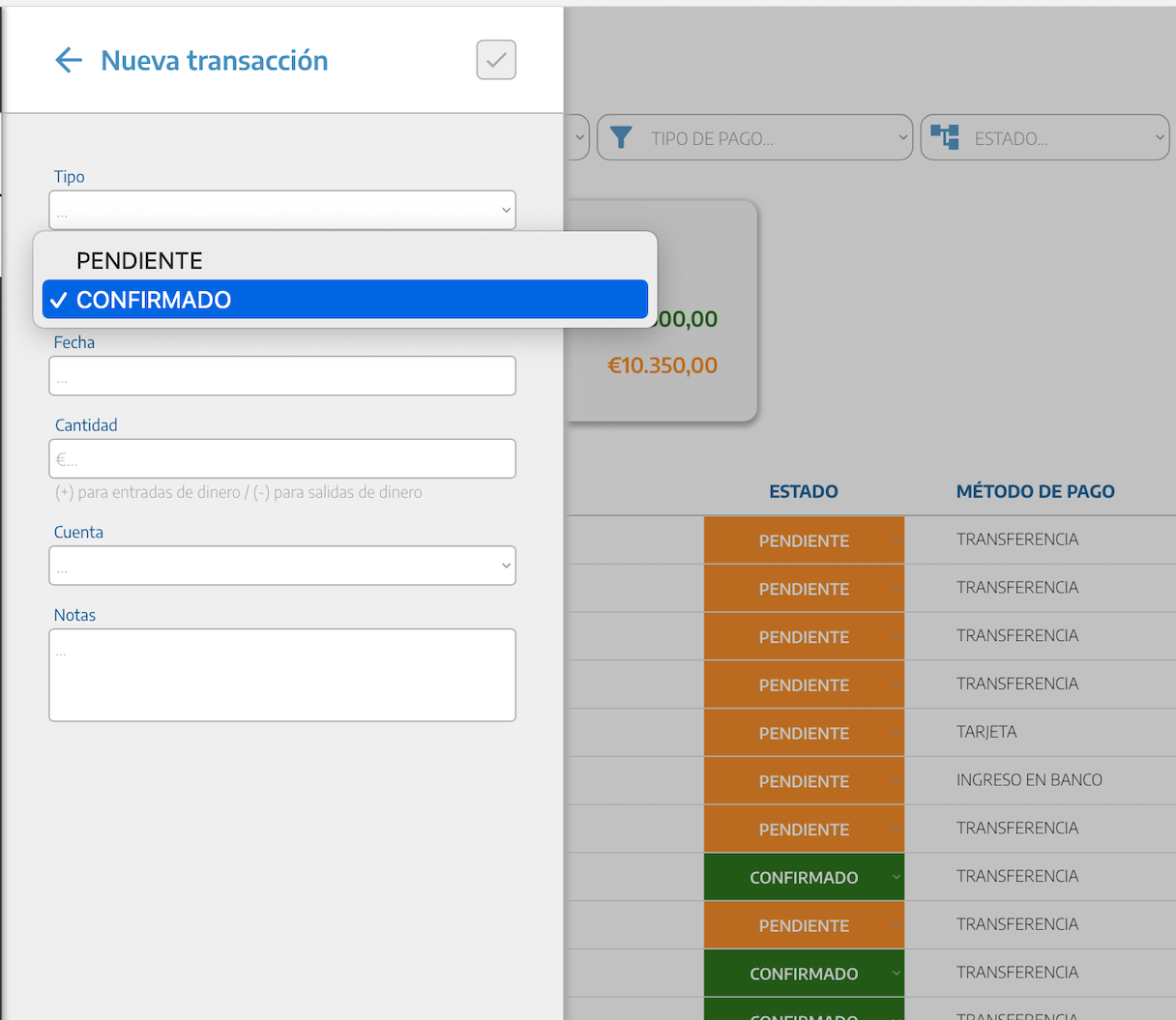Change status of first PENDIENTE row
Screen dimensions: 1176x1020
[804, 540]
